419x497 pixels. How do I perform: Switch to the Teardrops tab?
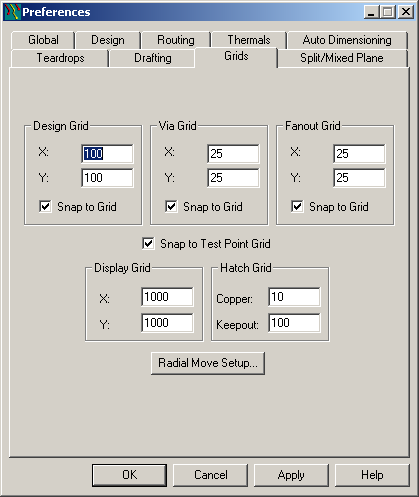tap(60, 58)
